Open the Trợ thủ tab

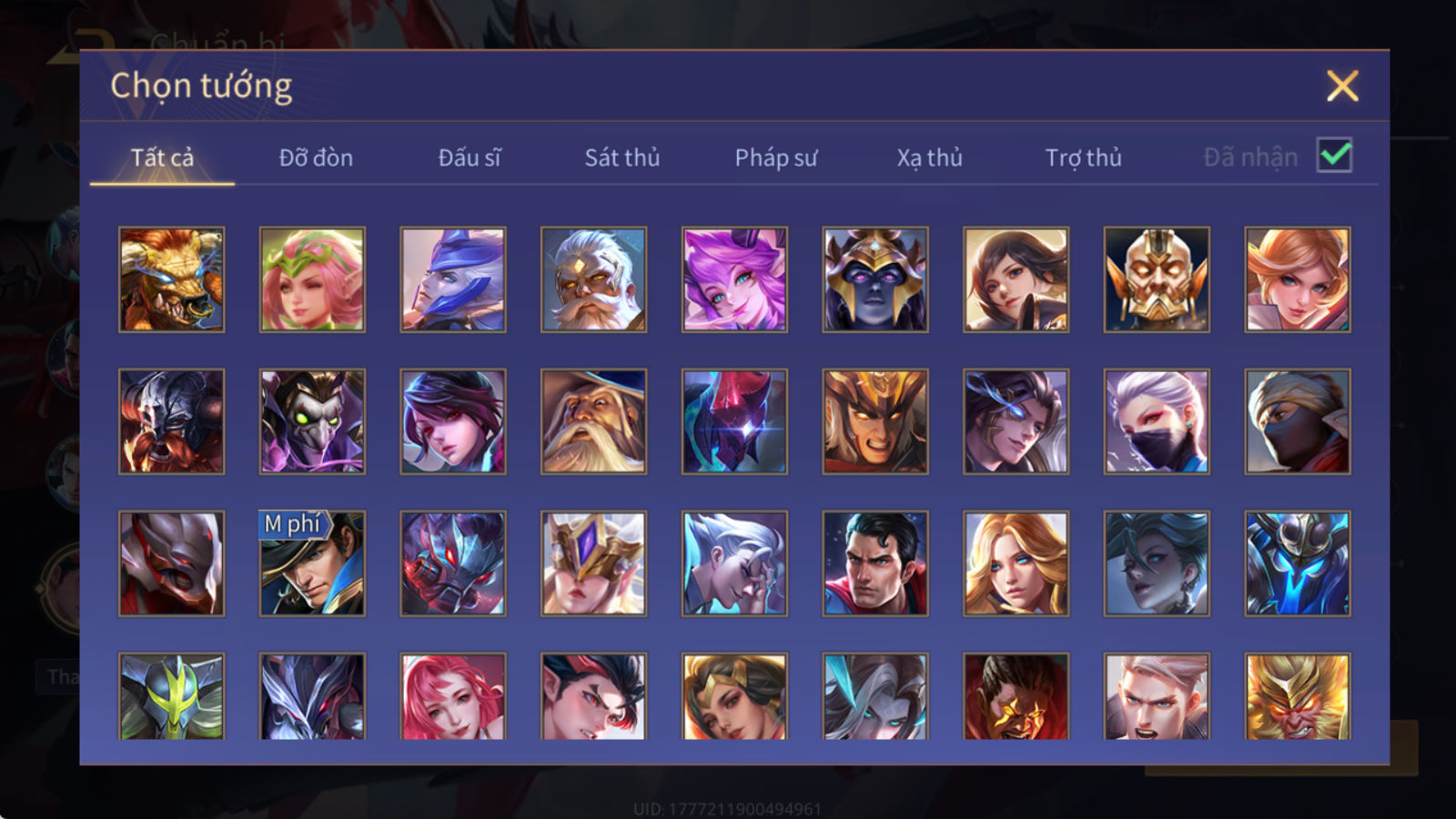pos(1083,157)
